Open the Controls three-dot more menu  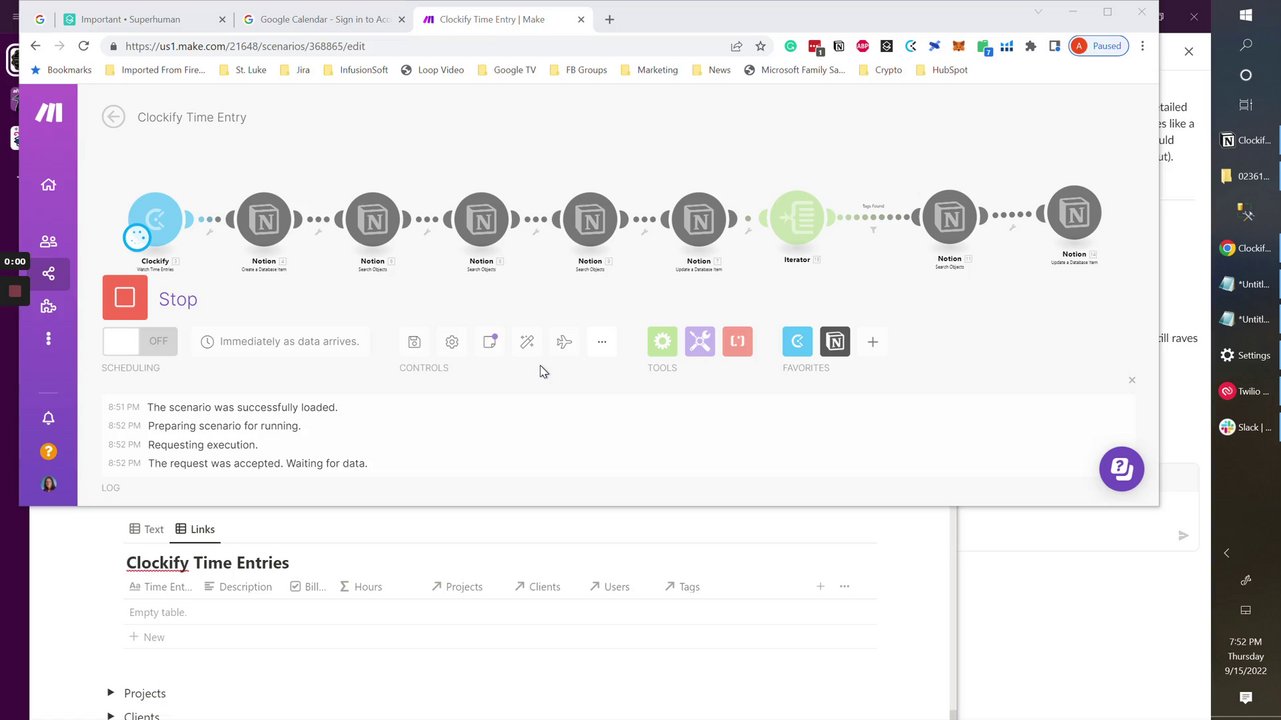pos(602,342)
